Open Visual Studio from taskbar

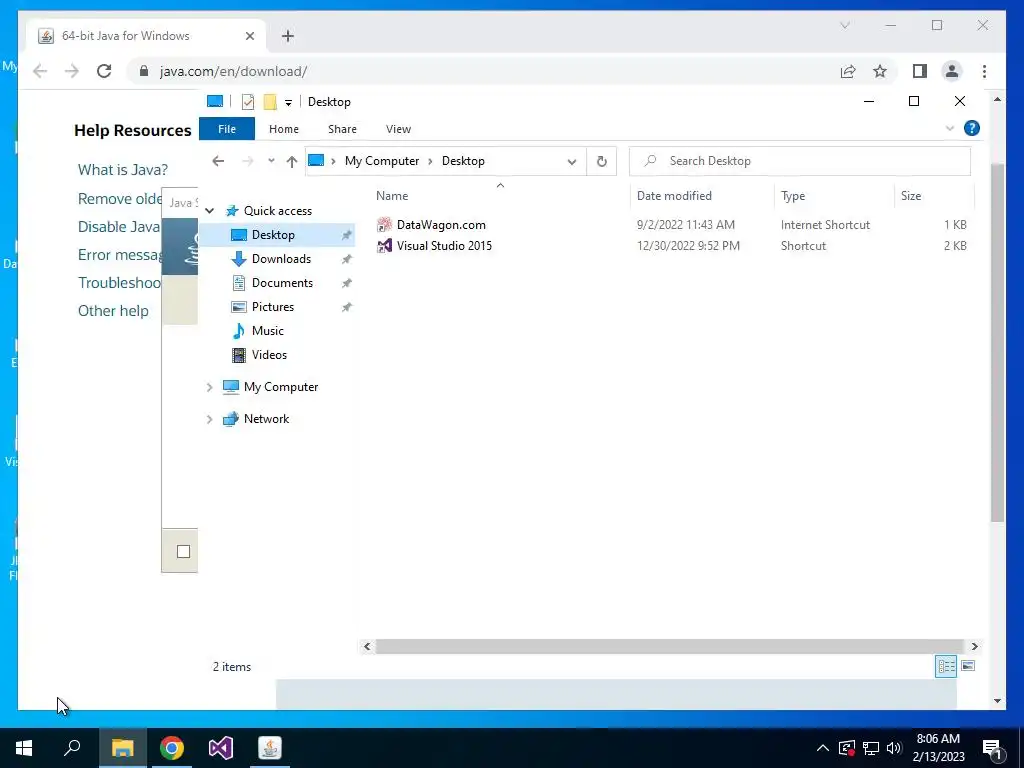coord(221,748)
